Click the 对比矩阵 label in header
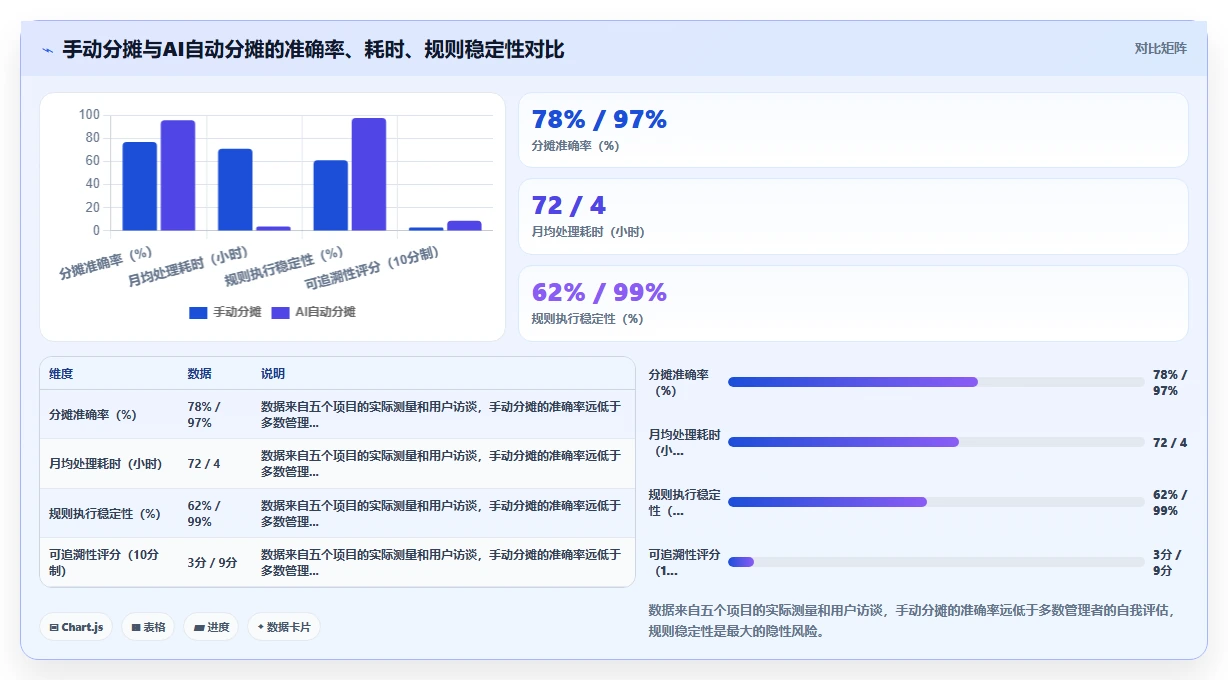 [x=1160, y=48]
